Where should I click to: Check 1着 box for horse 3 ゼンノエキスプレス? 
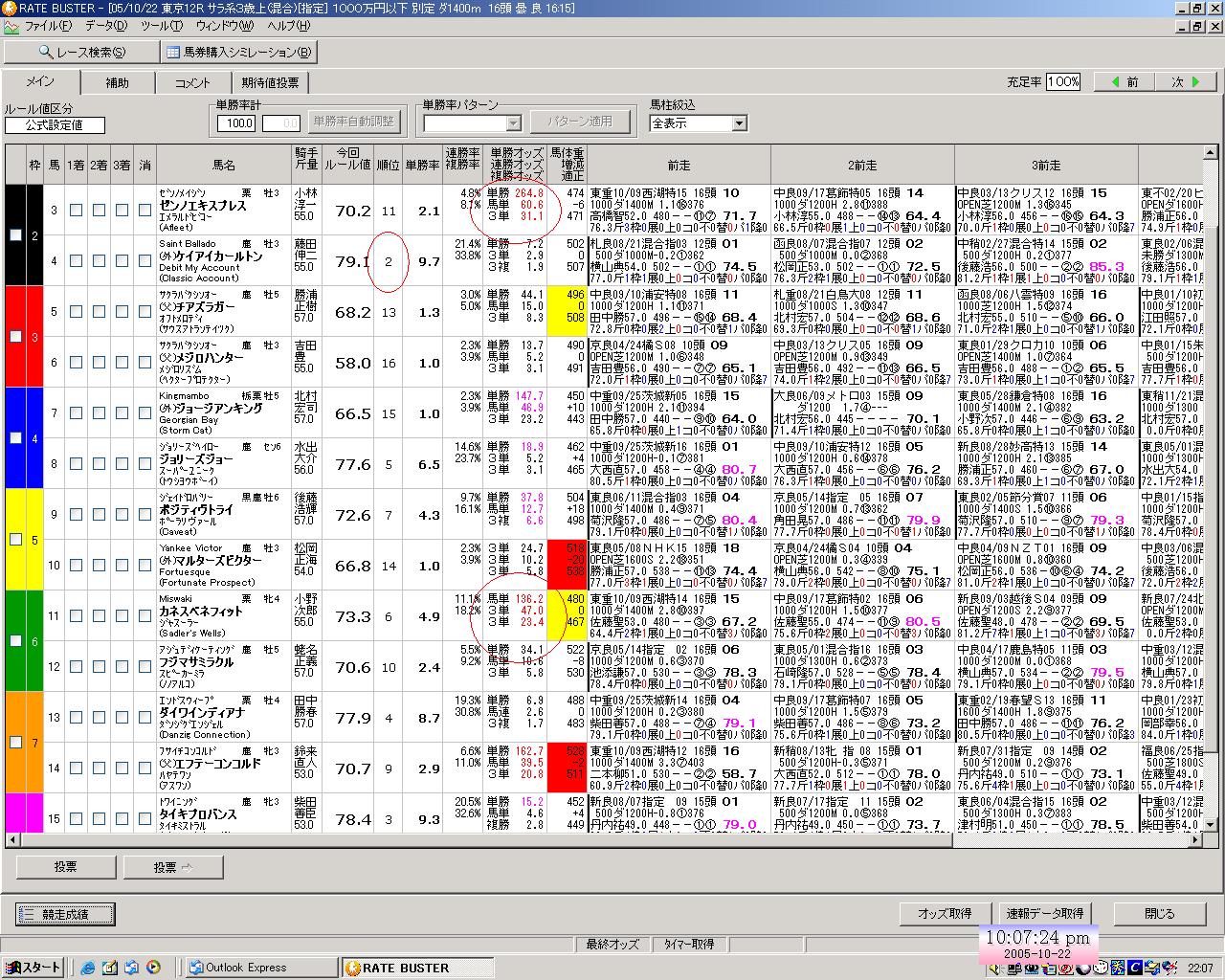point(76,211)
